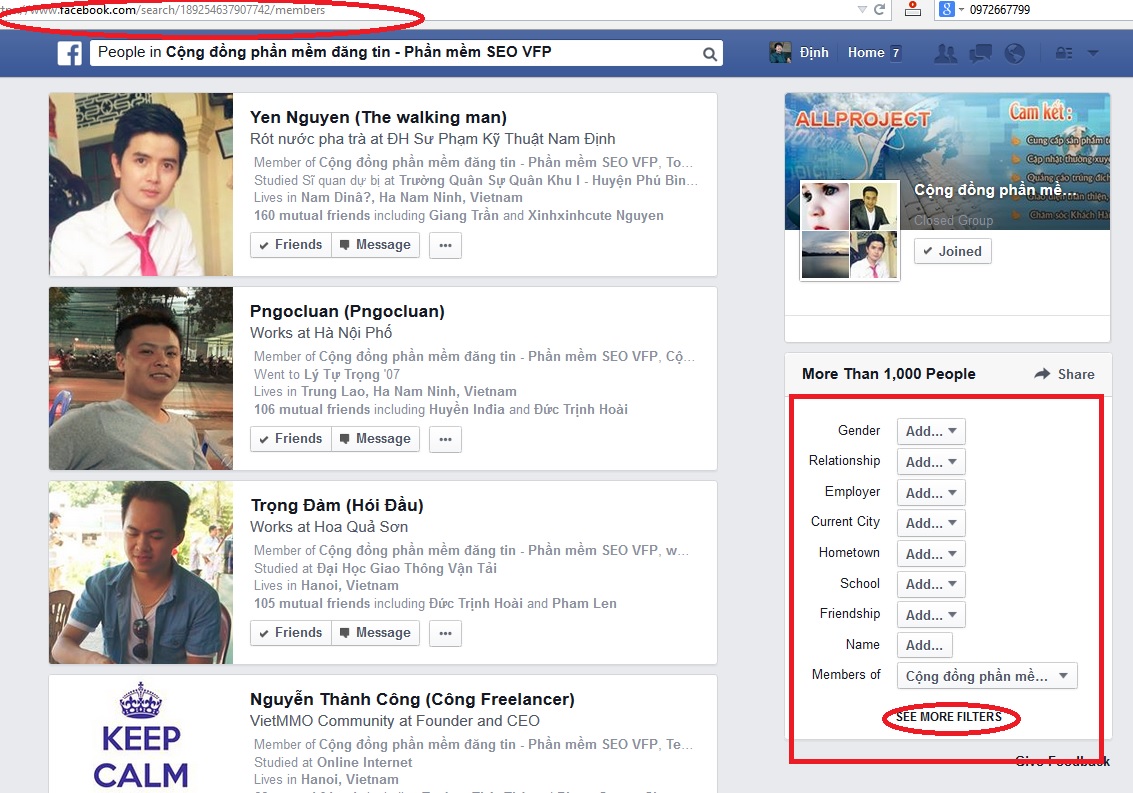Open Định's profile name link in top bar
The height and width of the screenshot is (793, 1133).
814,53
